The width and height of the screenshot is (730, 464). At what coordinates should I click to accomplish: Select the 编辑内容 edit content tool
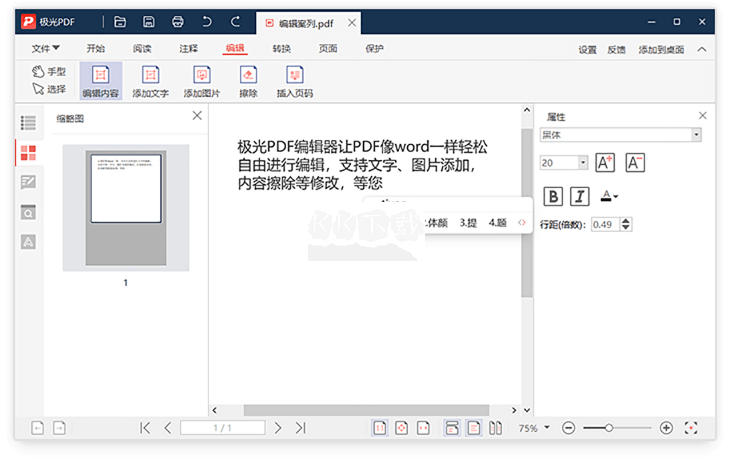(100, 81)
